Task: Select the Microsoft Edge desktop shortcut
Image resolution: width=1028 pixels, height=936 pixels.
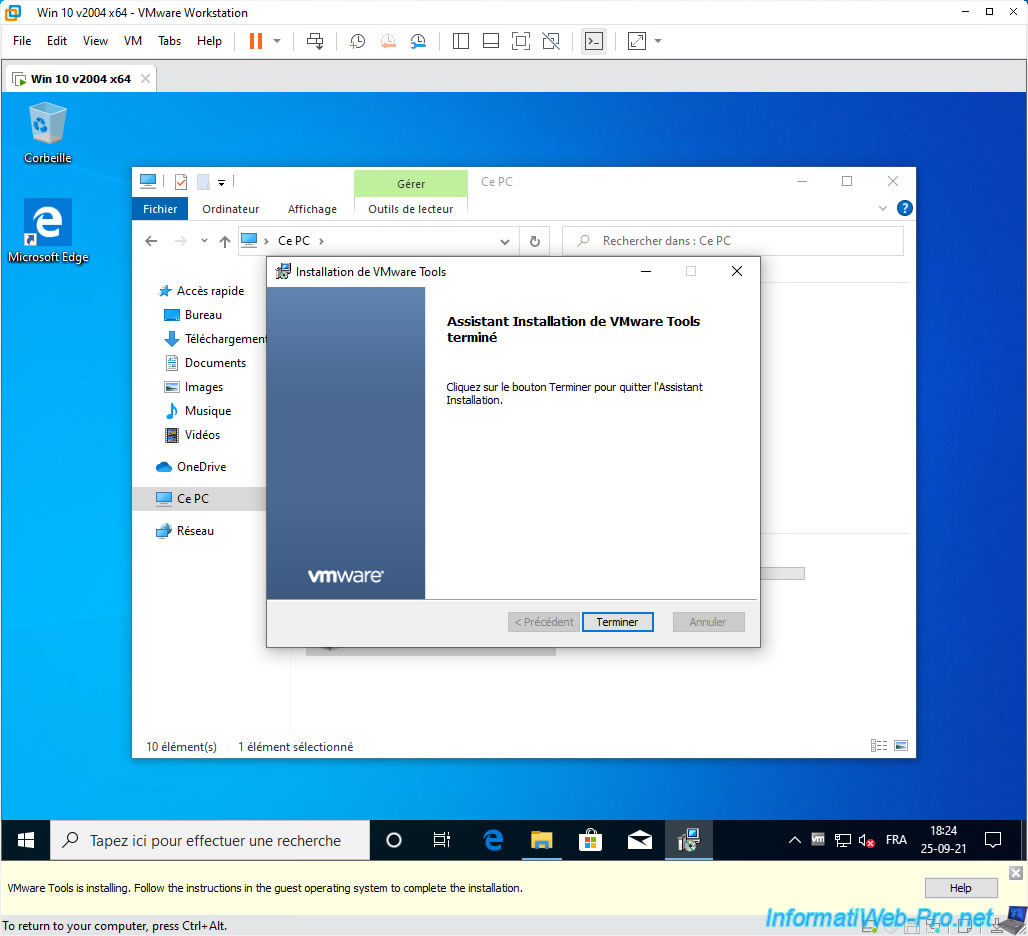Action: [x=48, y=231]
